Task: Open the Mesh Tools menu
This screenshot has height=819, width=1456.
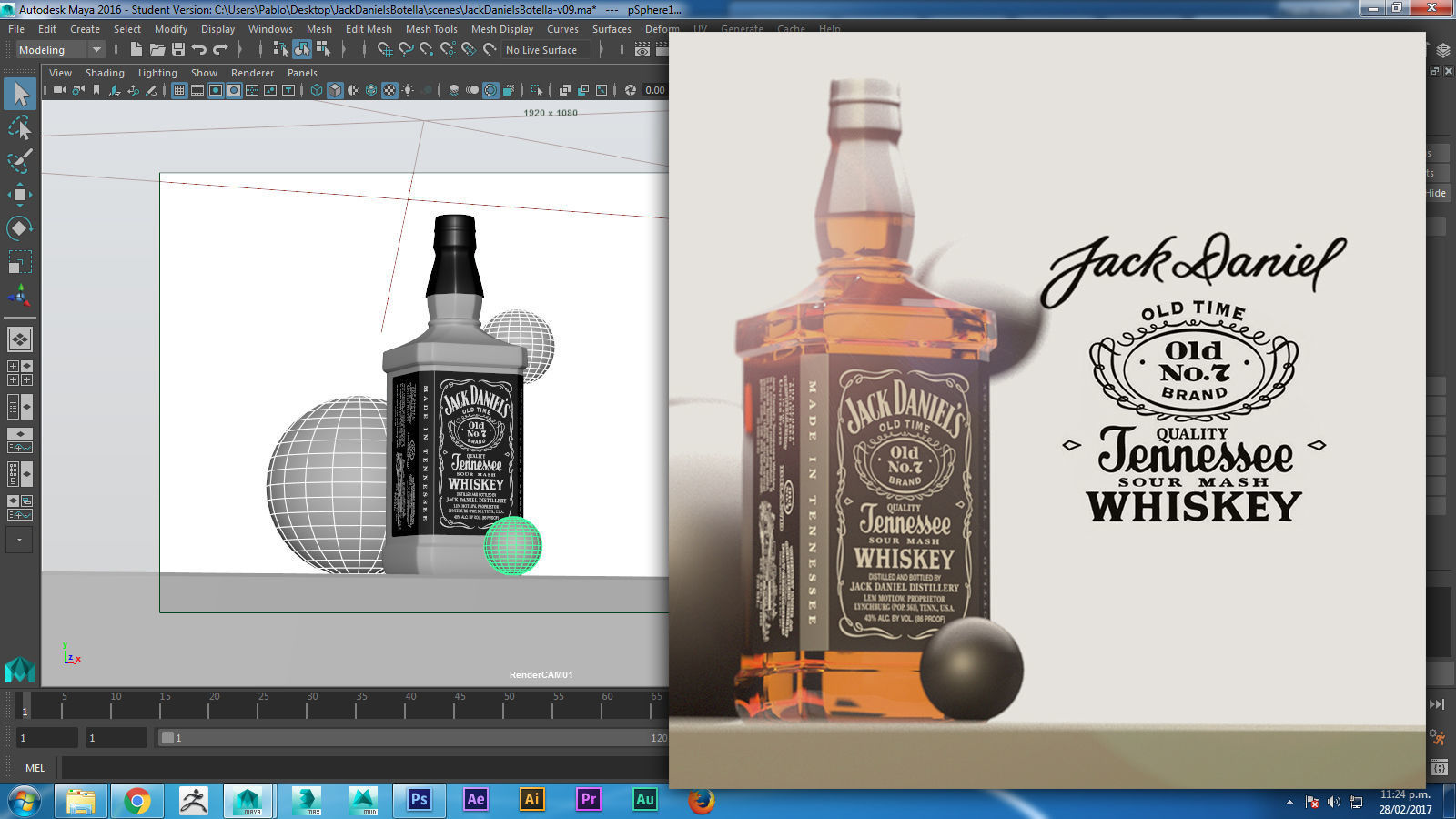Action: 431,29
